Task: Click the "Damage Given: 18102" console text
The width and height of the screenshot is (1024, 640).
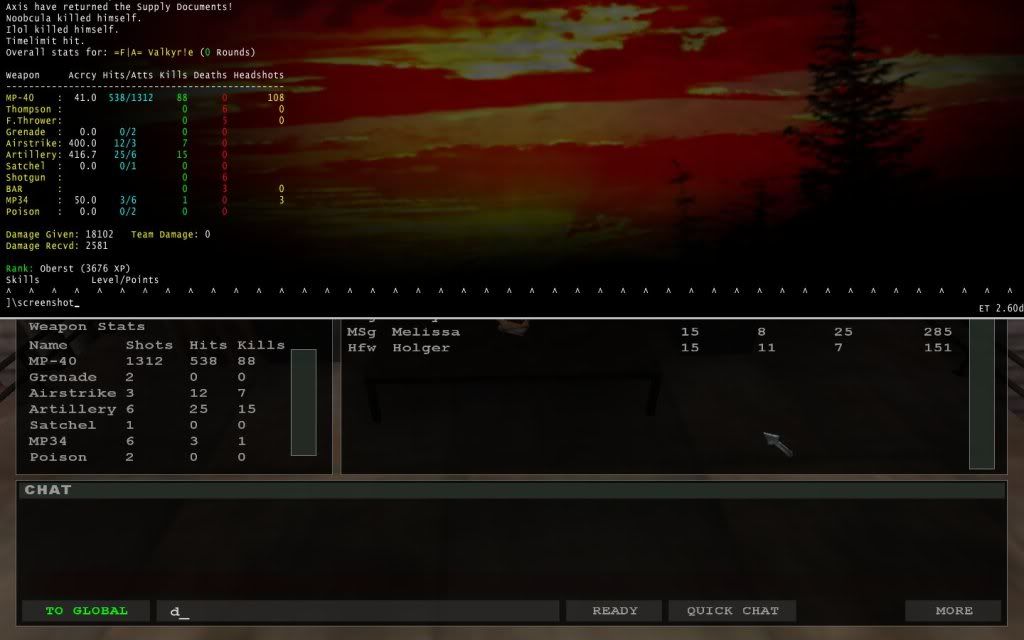Action: 59,234
